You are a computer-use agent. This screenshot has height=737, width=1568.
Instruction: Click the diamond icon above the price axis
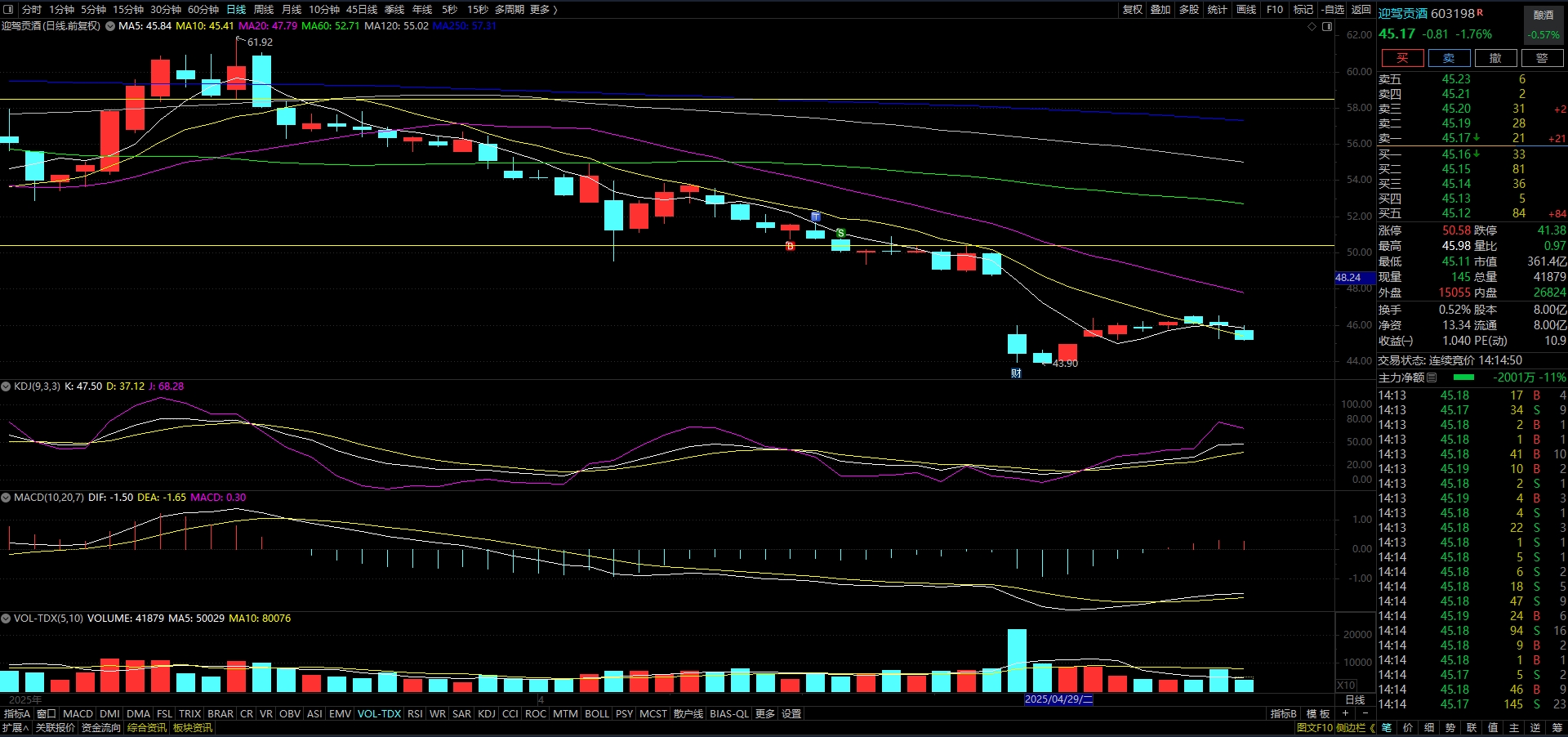click(x=1312, y=26)
